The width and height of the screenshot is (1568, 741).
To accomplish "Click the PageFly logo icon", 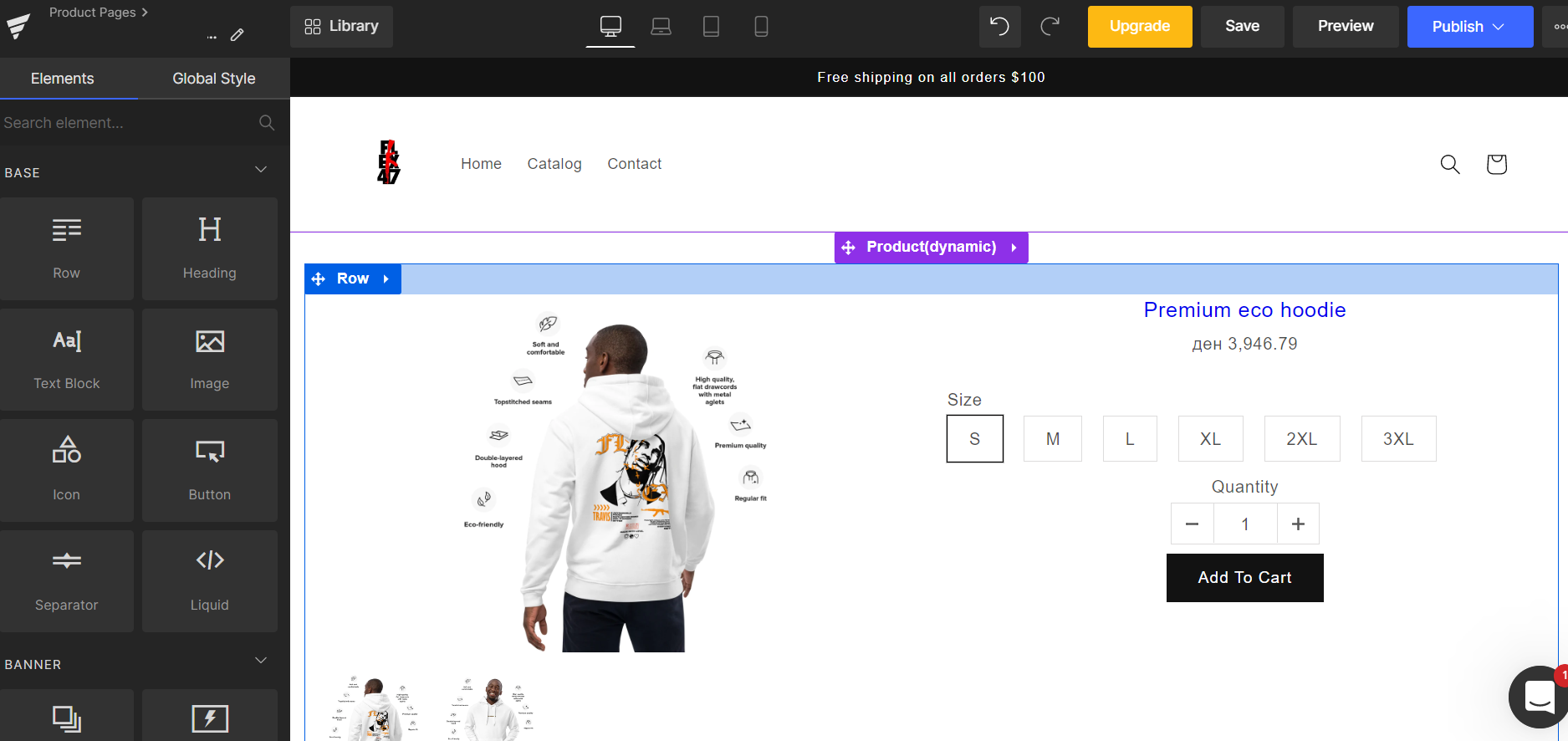I will (x=18, y=25).
